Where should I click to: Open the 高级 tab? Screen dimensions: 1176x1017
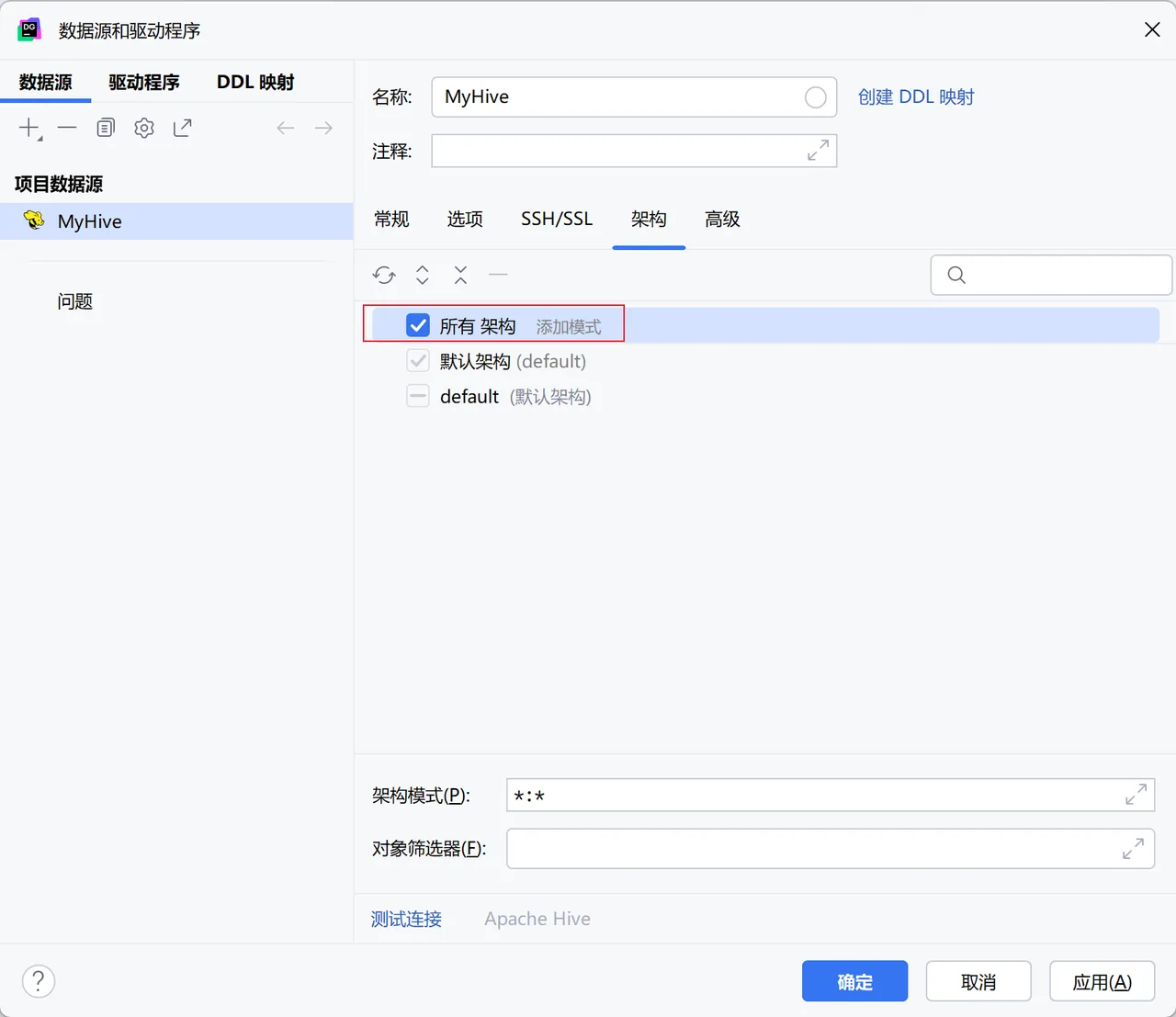(x=722, y=220)
